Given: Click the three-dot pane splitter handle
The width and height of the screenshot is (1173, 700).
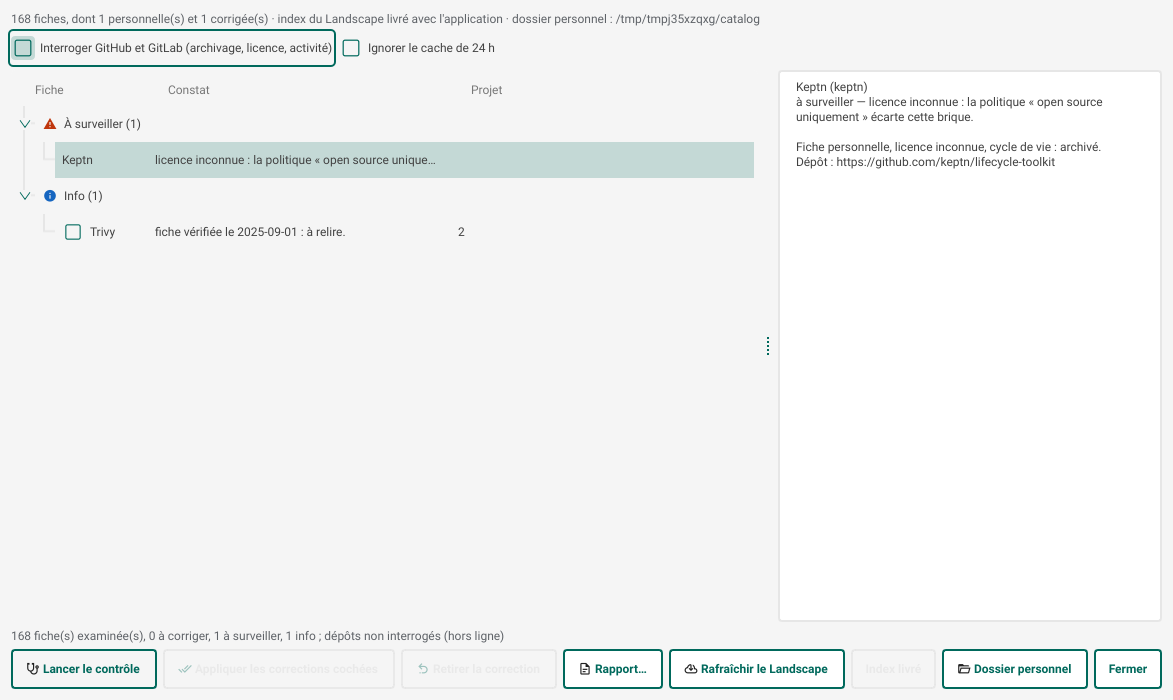Looking at the screenshot, I should point(768,346).
